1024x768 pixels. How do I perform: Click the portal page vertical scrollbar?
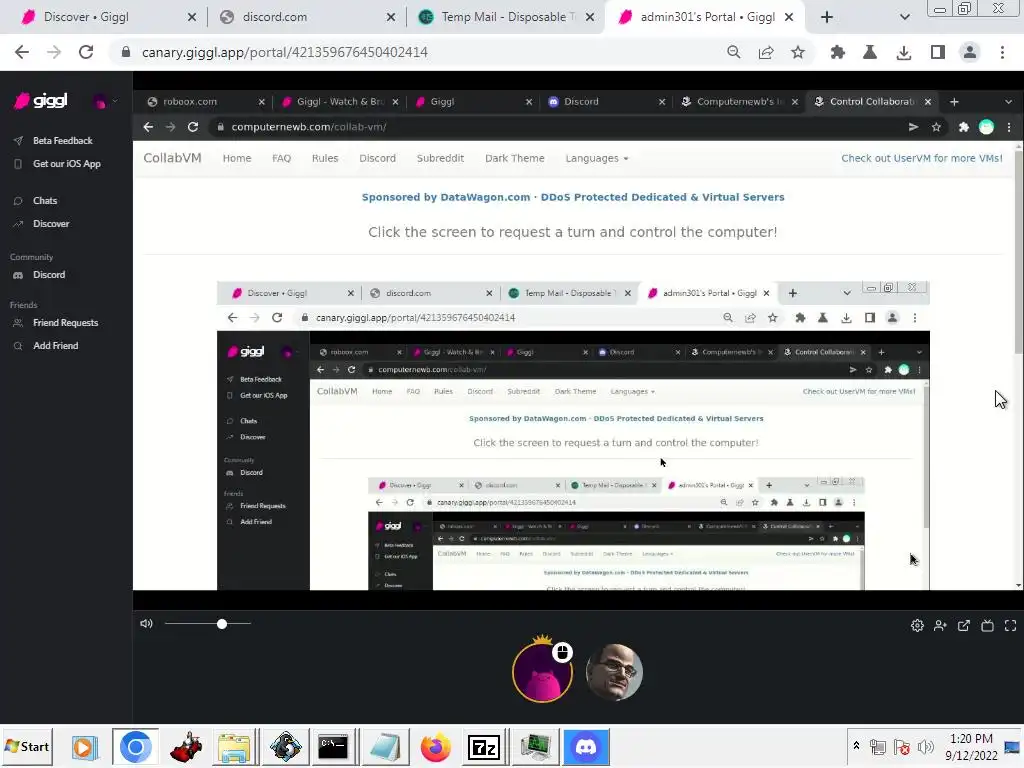[1018, 255]
